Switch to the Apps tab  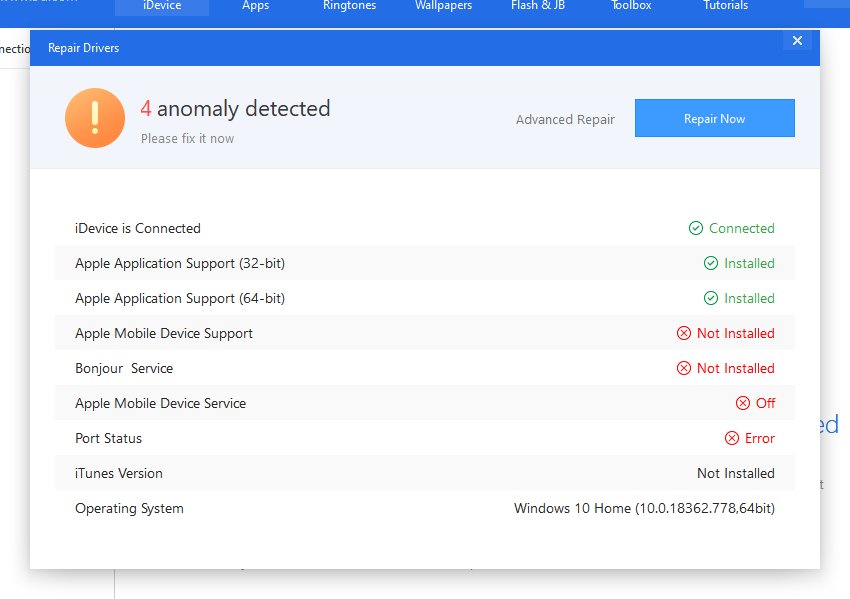pos(256,6)
